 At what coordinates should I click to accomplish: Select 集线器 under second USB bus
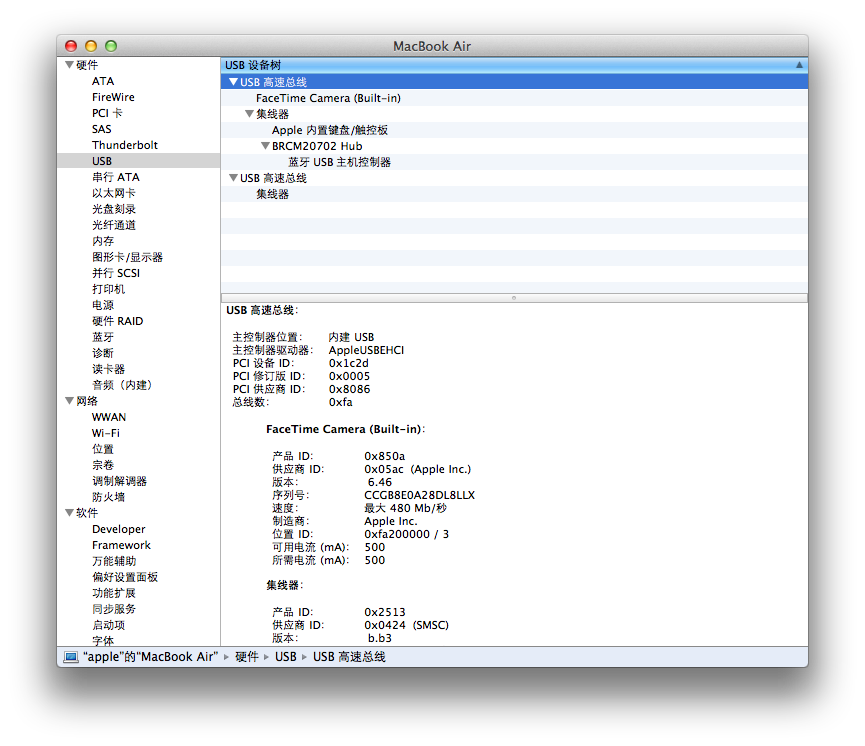(514, 194)
